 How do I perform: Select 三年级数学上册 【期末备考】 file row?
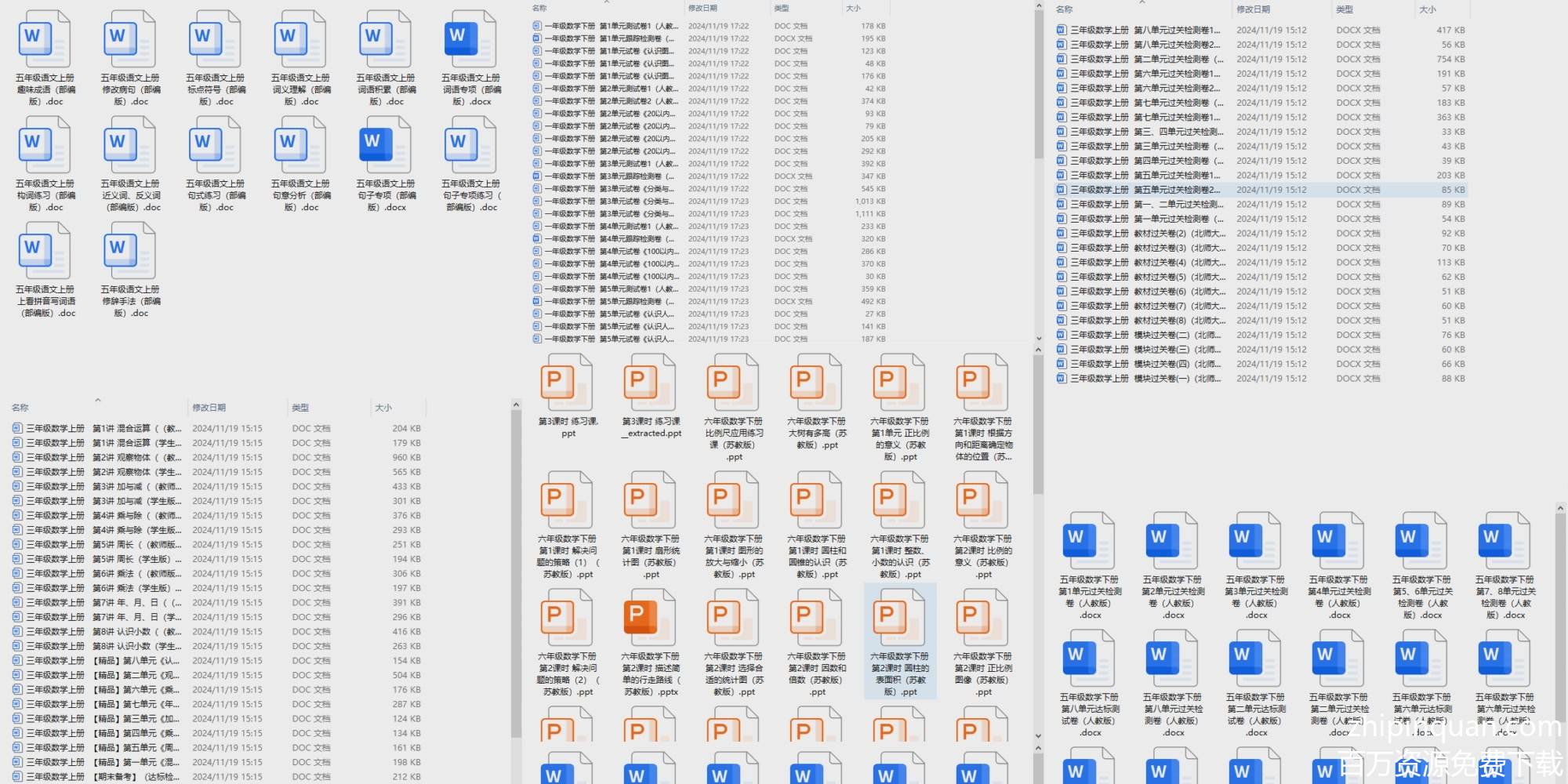tap(157, 777)
